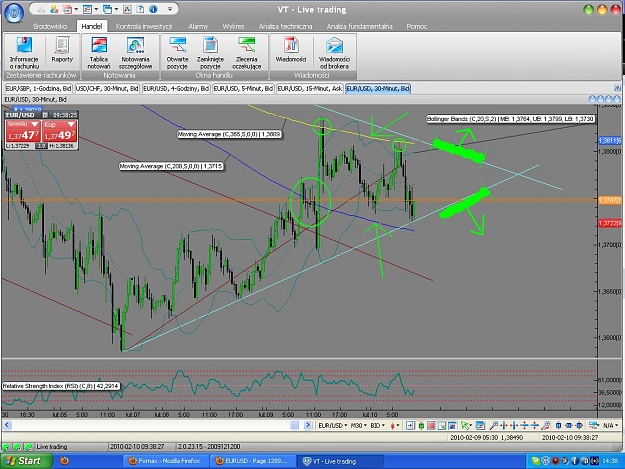
Task: Switch to EUR/USD, 4-Godziny, Bid chart tab
Action: tap(176, 88)
